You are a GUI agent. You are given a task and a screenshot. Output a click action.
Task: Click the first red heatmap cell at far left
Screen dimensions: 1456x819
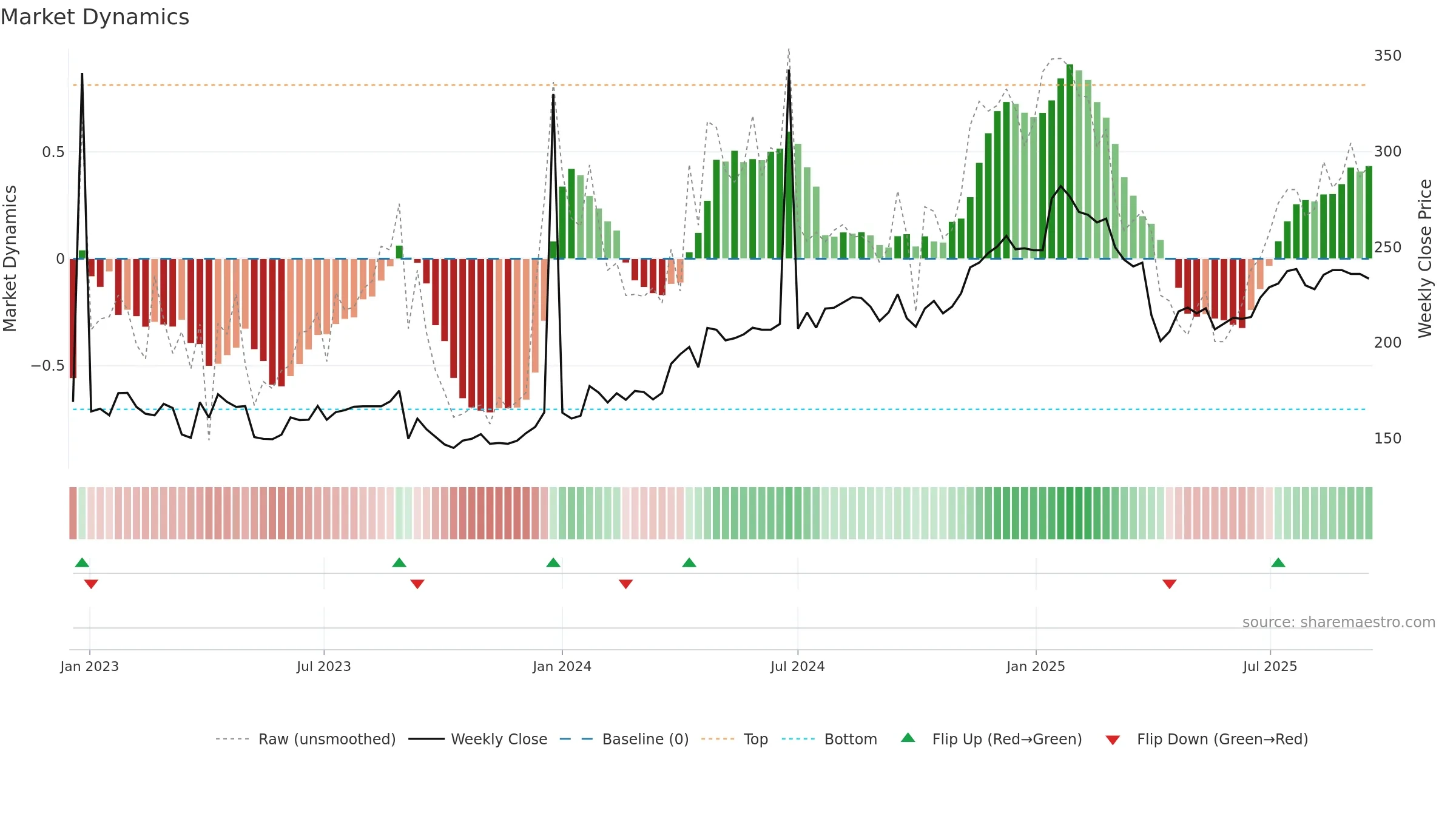pyautogui.click(x=73, y=513)
